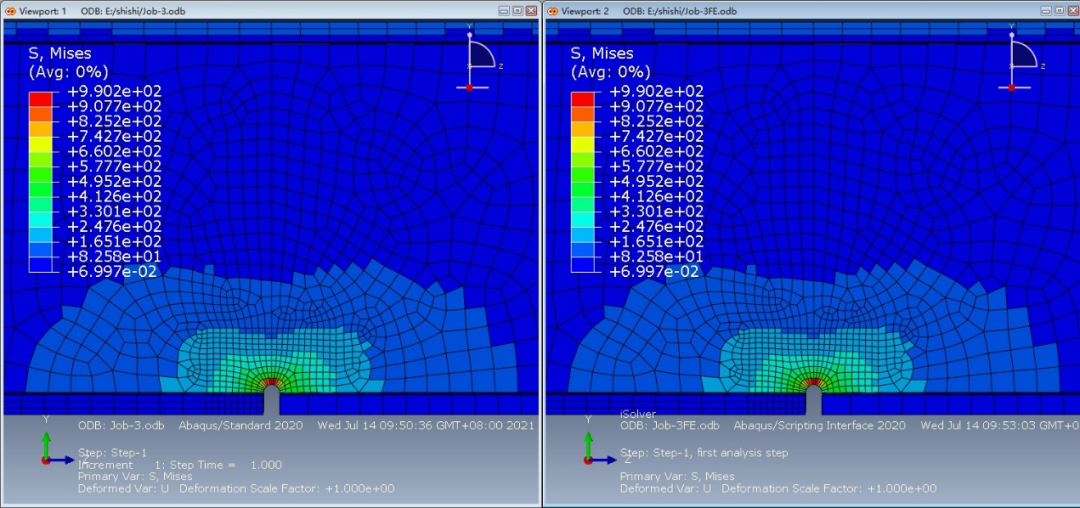Maximize the Viewport 2 window
The height and width of the screenshot is (508, 1080).
coord(1060,11)
